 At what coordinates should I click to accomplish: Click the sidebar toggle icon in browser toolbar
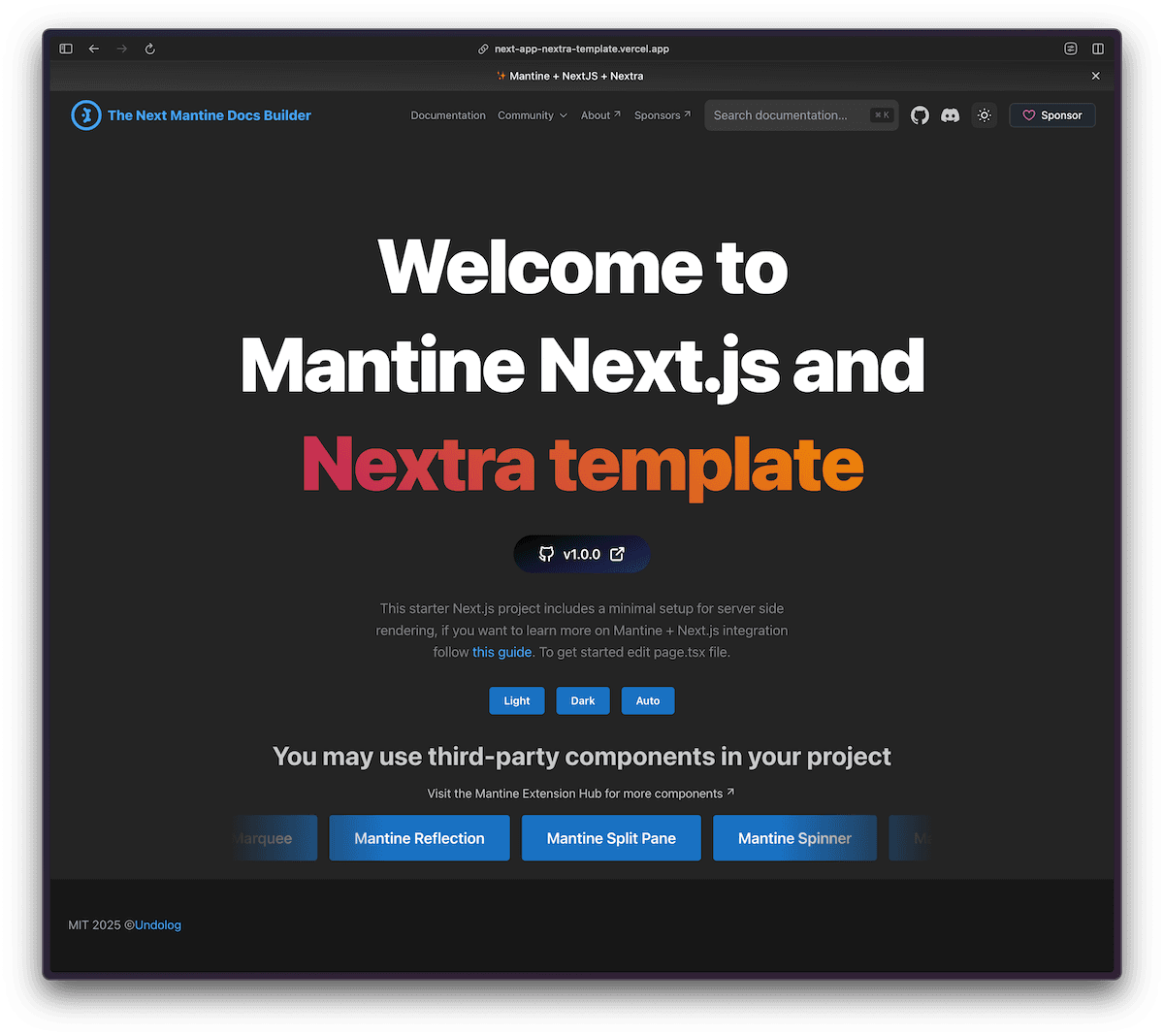tap(66, 49)
